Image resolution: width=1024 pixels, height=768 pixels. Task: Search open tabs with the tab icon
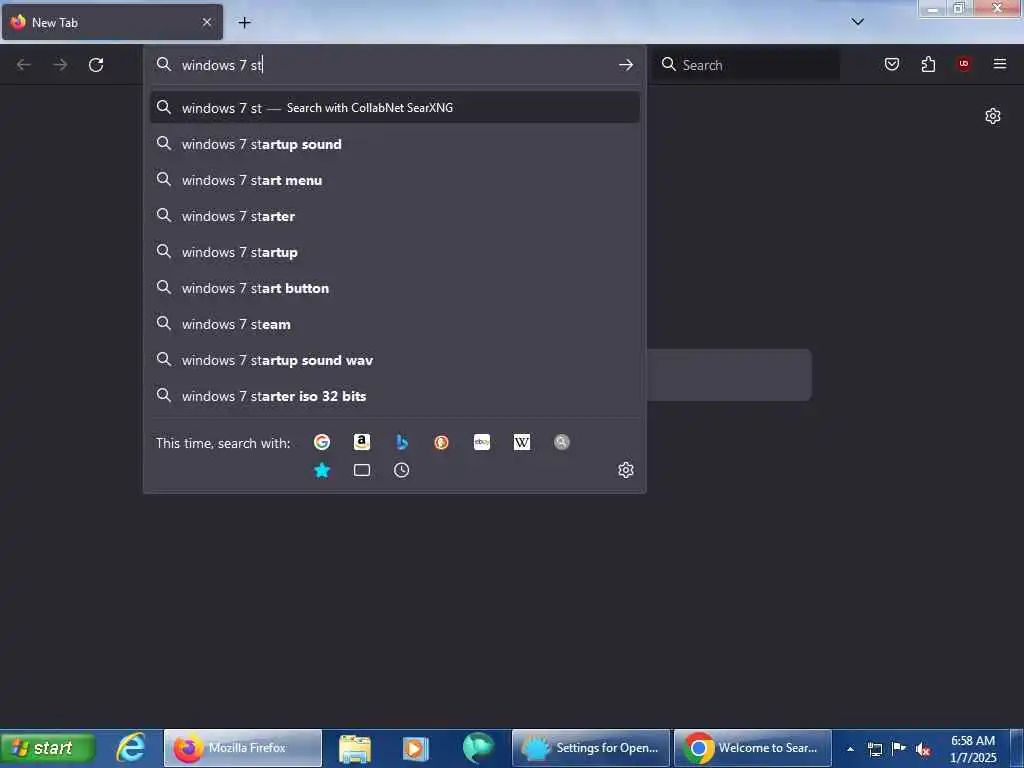362,470
